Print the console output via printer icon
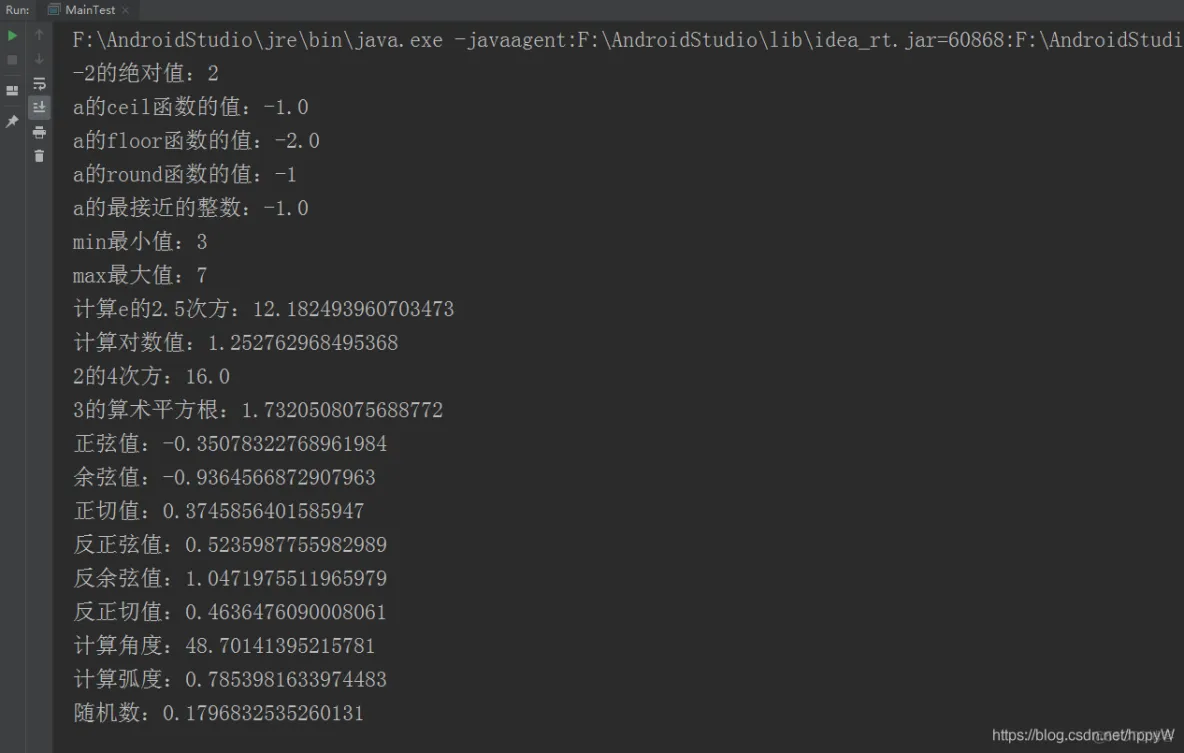The height and width of the screenshot is (753, 1184). 39,132
